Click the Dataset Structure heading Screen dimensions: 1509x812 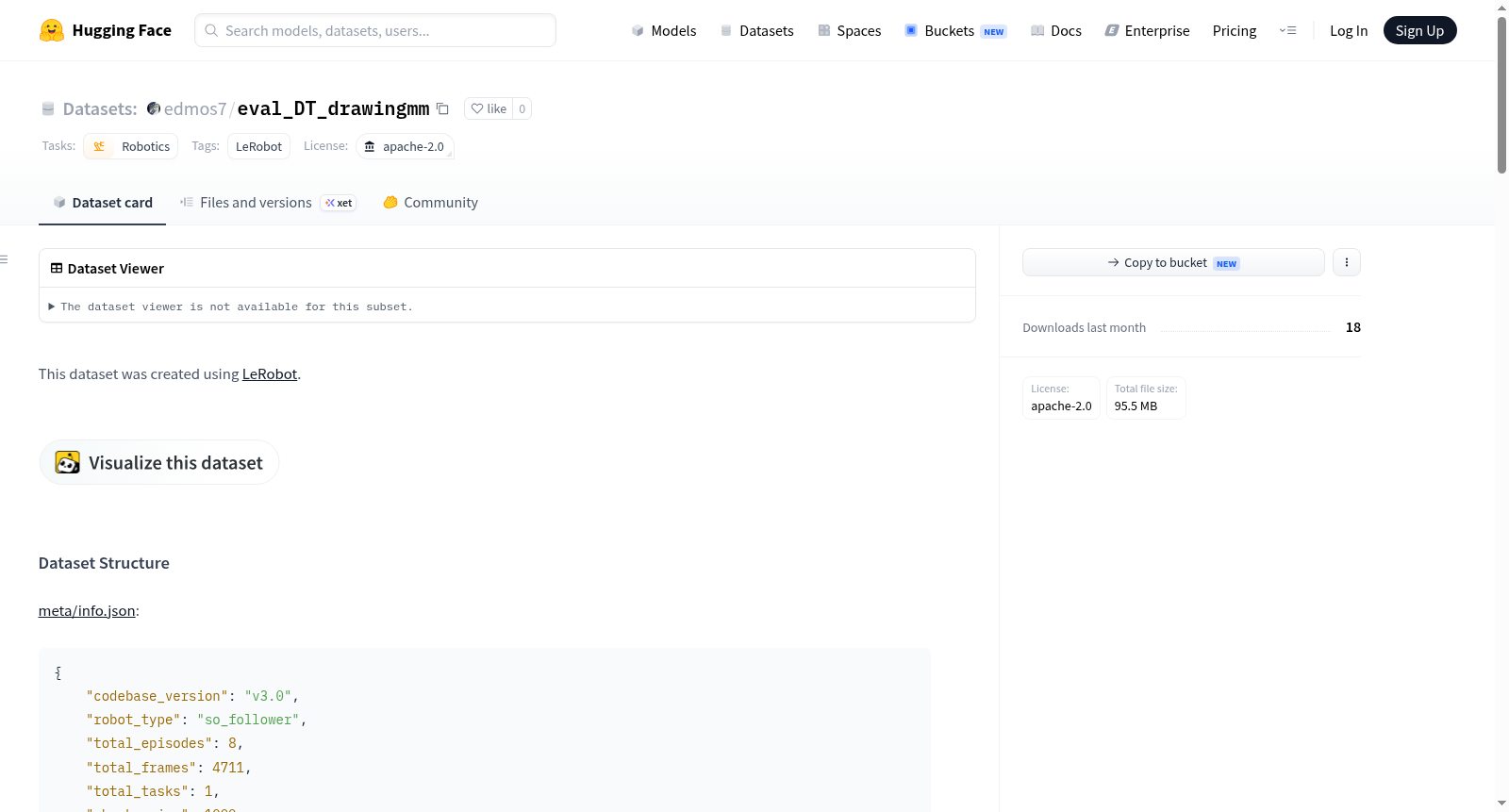(x=104, y=563)
